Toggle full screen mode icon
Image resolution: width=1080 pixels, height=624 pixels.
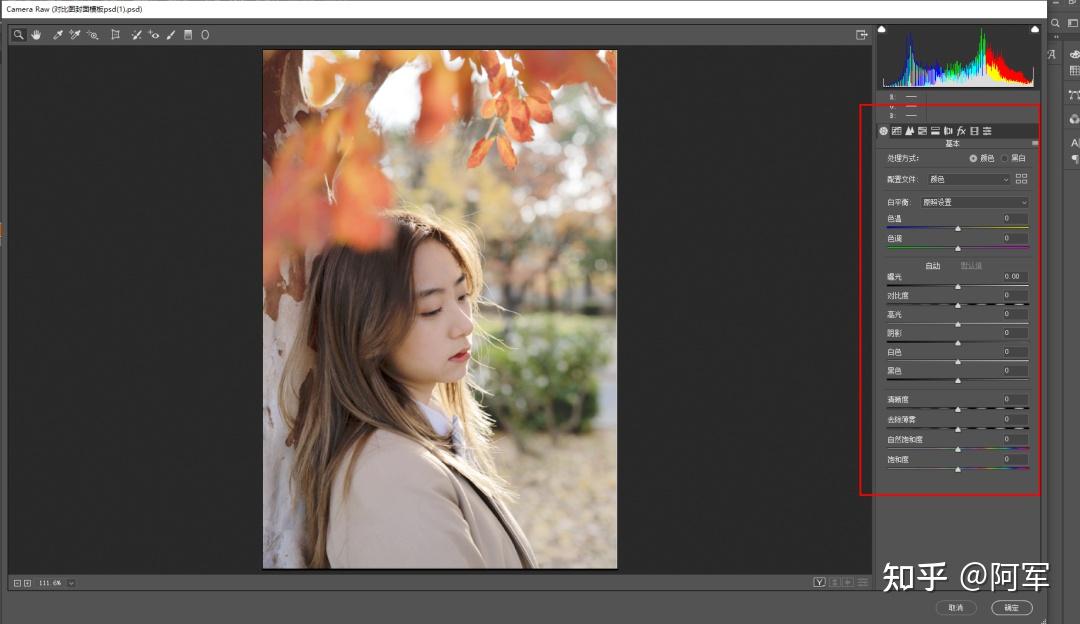(x=861, y=34)
